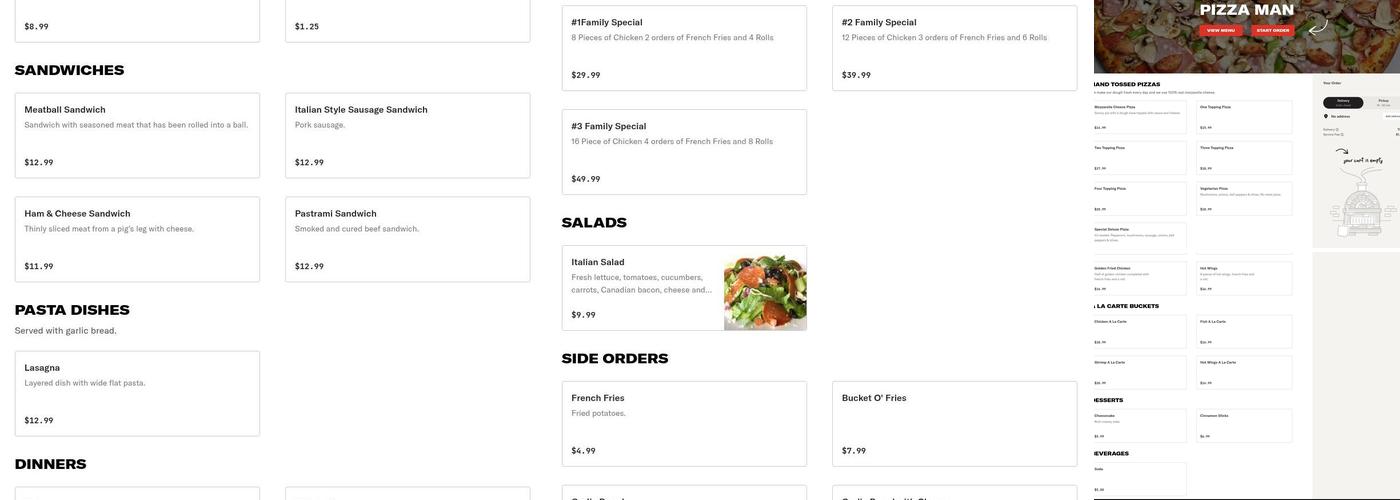This screenshot has width=1400, height=500.
Task: Open the Meatball Sandwich item card
Action: tap(137, 136)
